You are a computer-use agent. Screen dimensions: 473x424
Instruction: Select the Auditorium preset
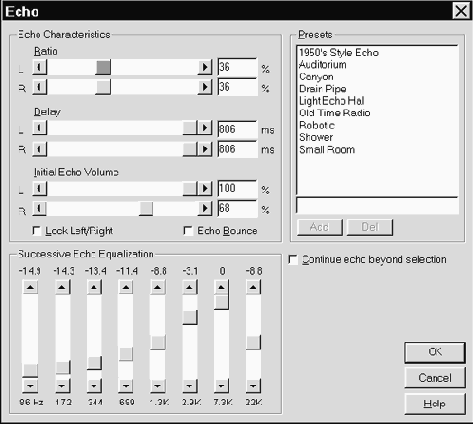(323, 65)
